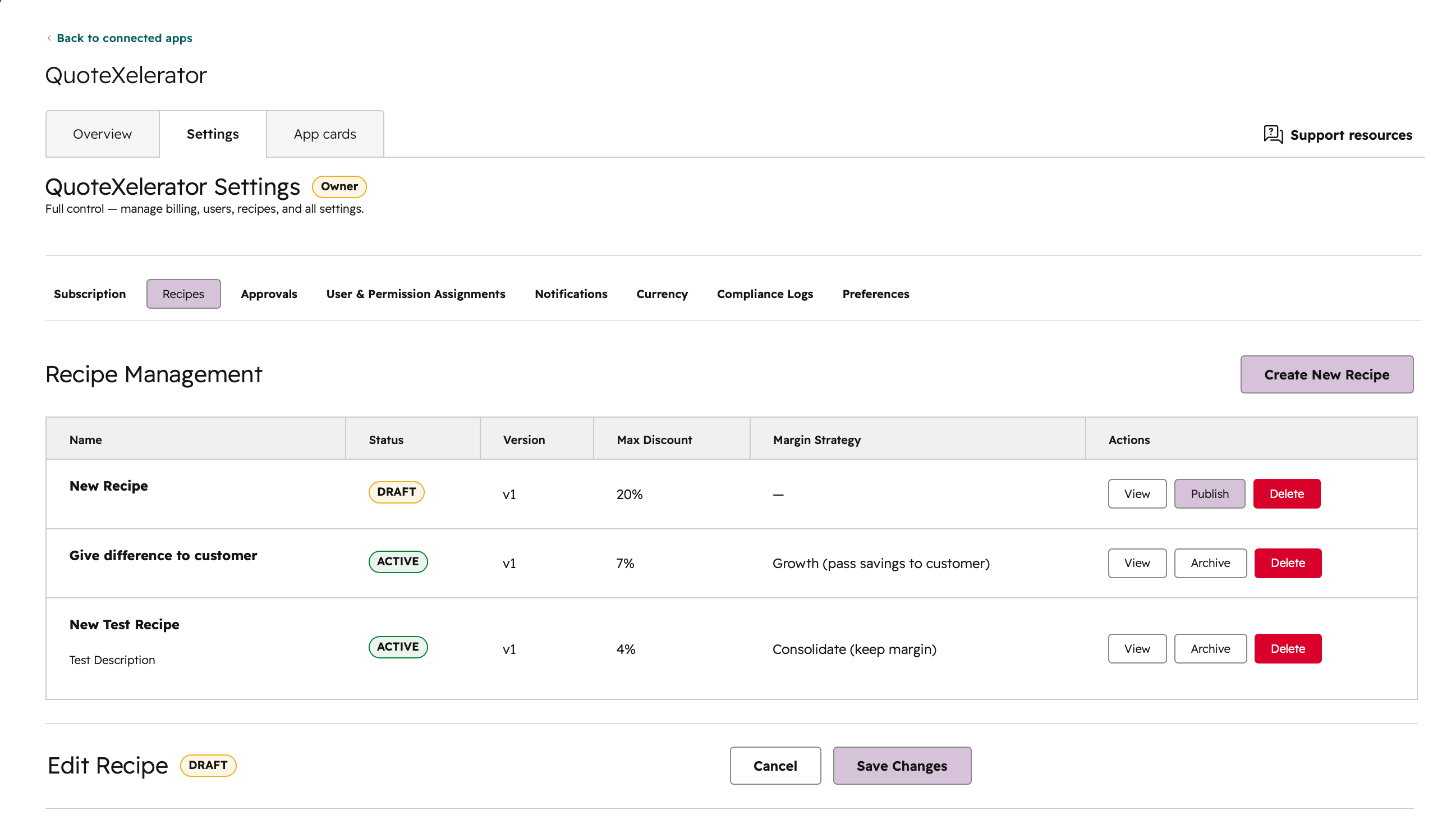Click DRAFT badge next to Edit Recipe
This screenshot has height=819, width=1456.
[x=208, y=765]
